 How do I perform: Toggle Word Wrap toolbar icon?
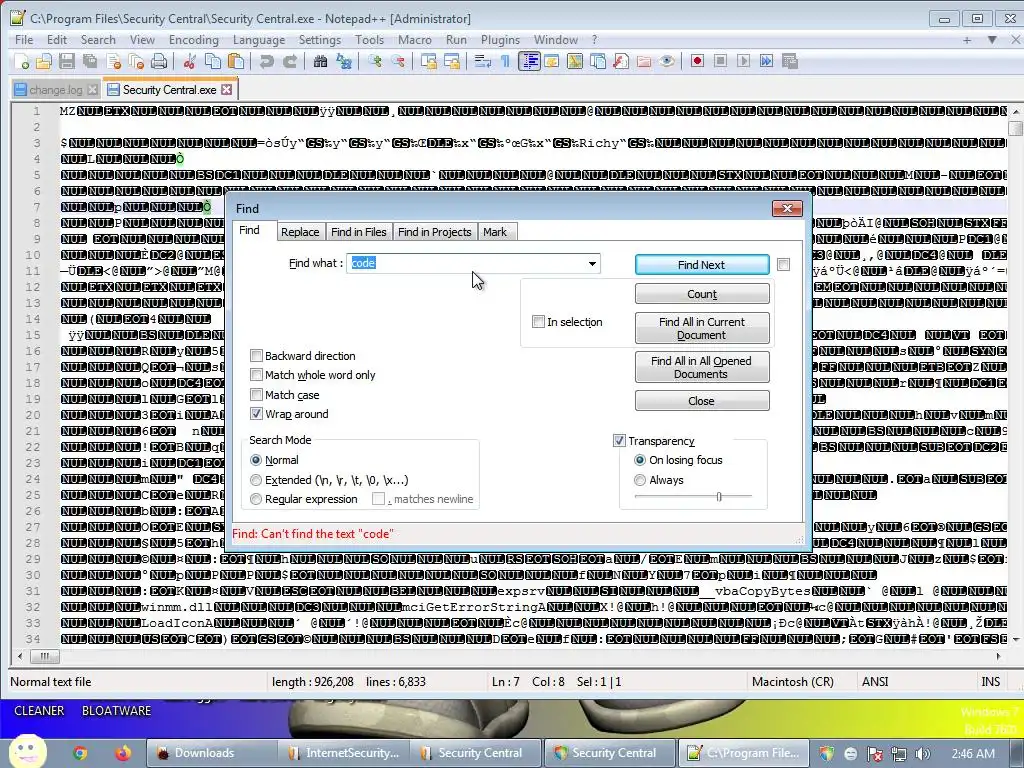pos(483,61)
